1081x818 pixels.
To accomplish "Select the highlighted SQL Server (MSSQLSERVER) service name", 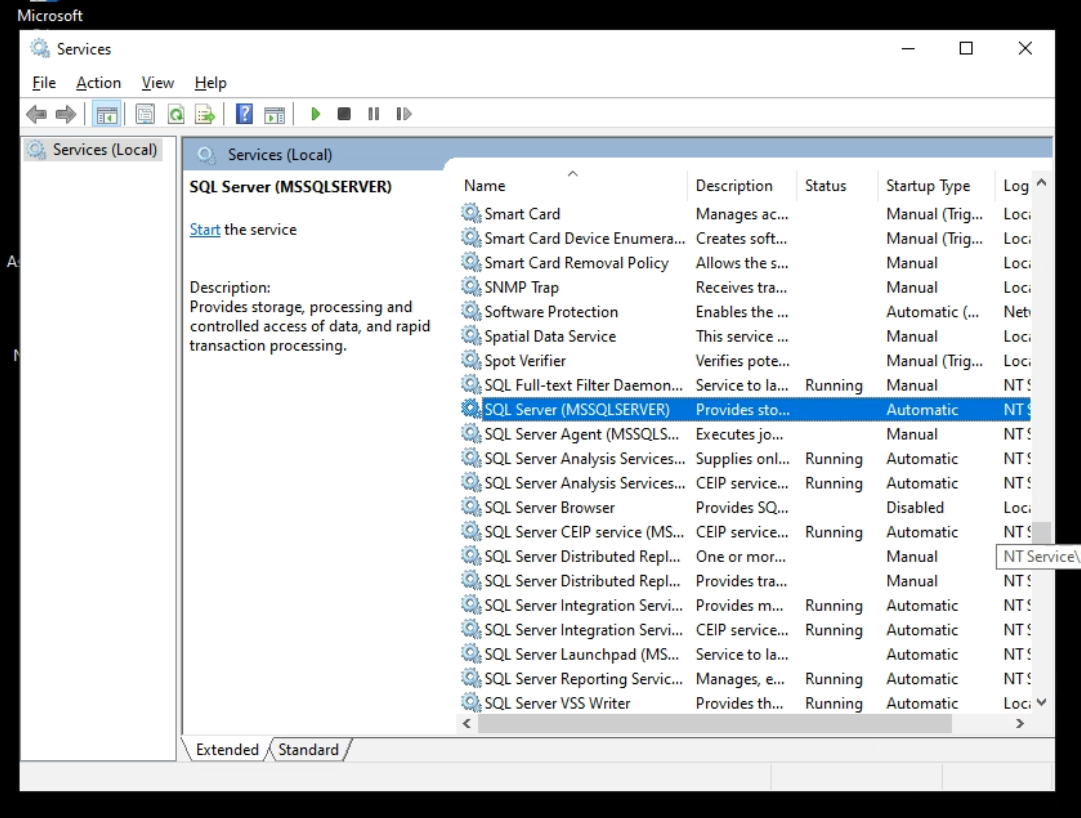I will [x=577, y=409].
